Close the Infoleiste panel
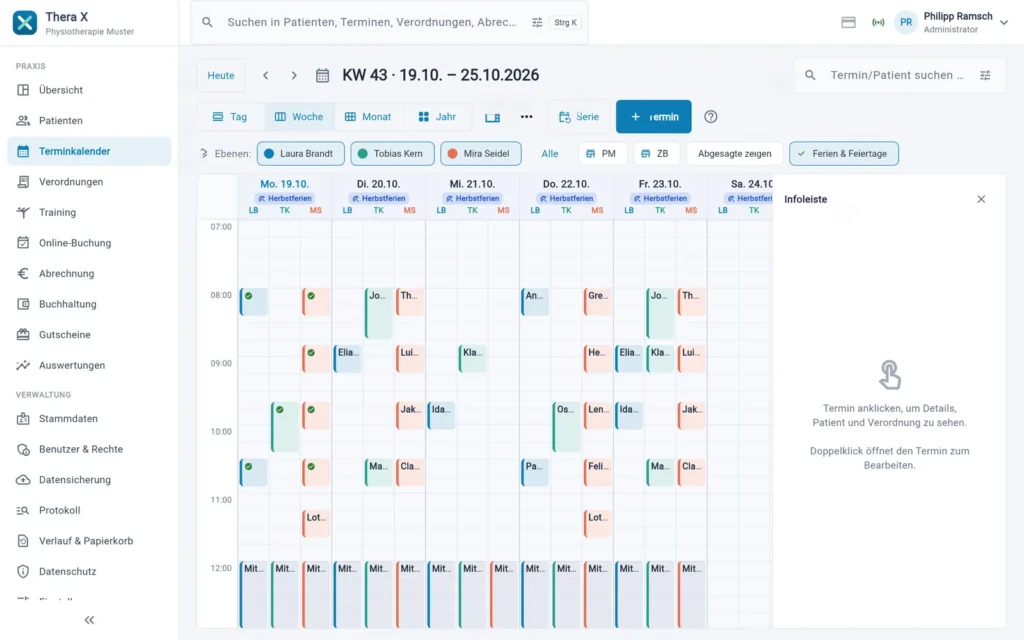This screenshot has height=640, width=1024. (981, 199)
